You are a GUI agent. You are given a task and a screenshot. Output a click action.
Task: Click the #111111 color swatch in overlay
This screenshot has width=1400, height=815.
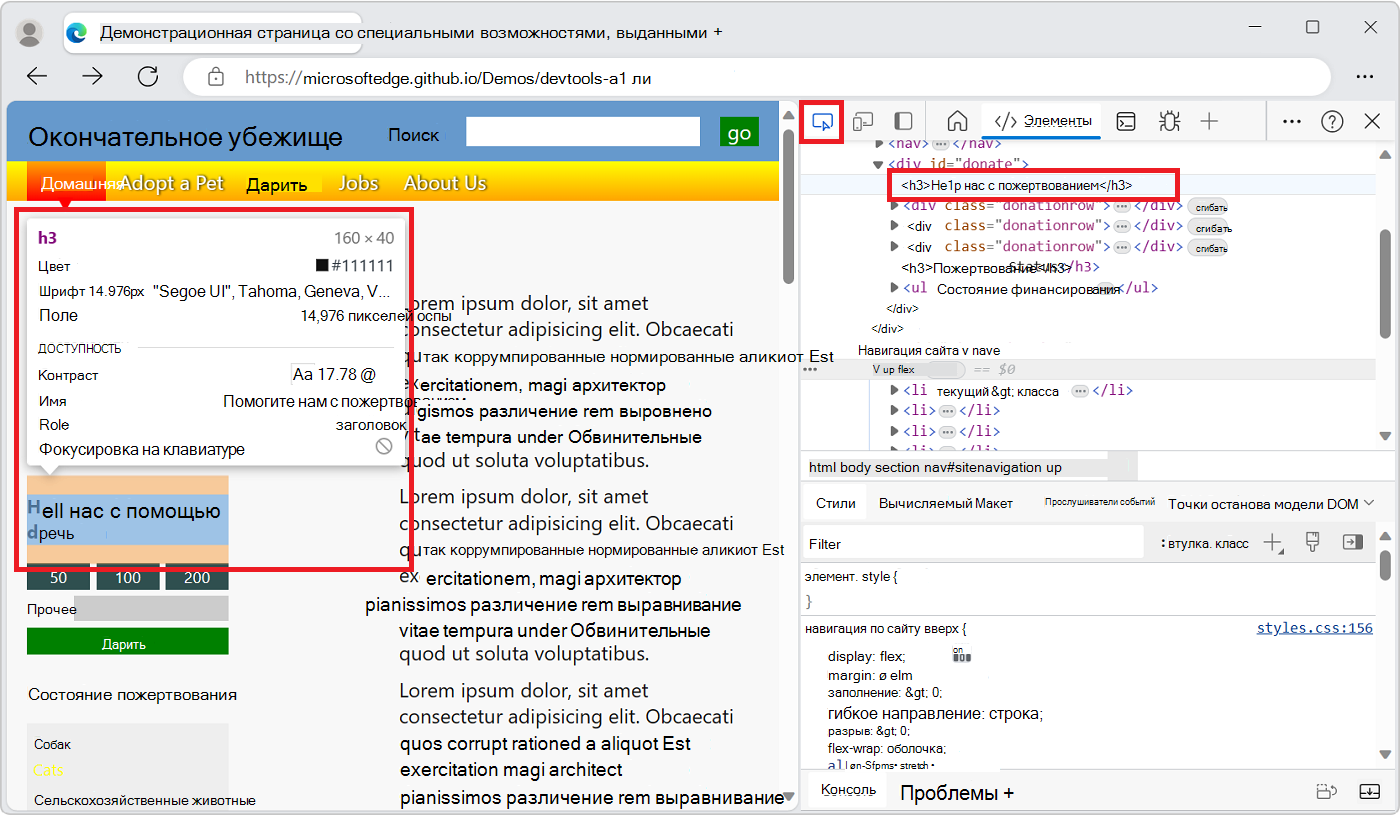click(322, 266)
